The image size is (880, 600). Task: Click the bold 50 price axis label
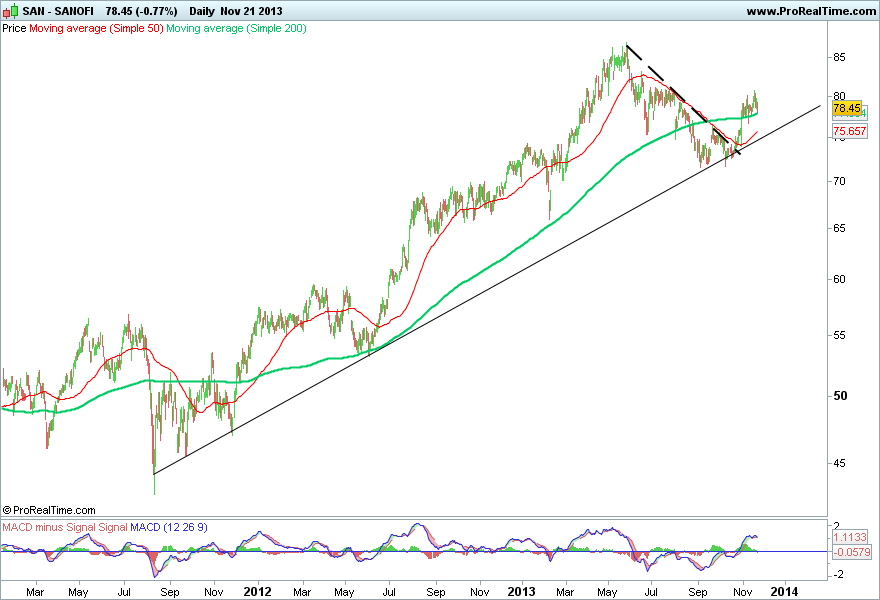840,396
